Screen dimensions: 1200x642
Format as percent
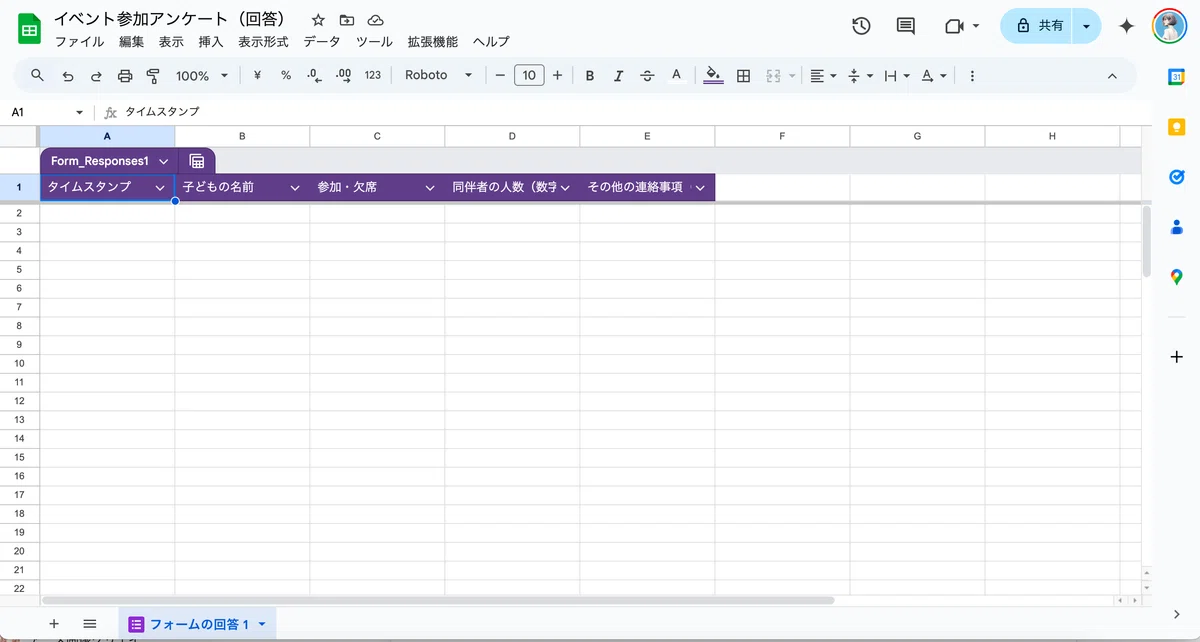[286, 75]
